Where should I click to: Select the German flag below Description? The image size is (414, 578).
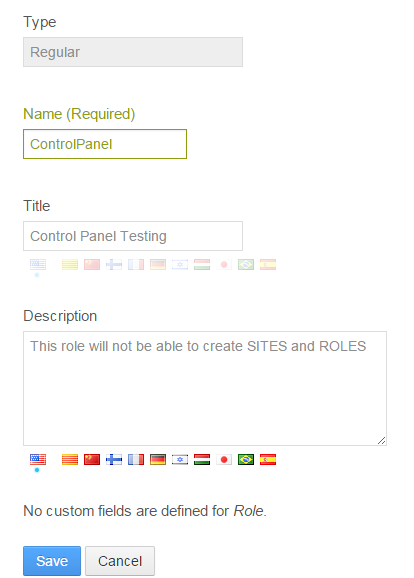(158, 460)
